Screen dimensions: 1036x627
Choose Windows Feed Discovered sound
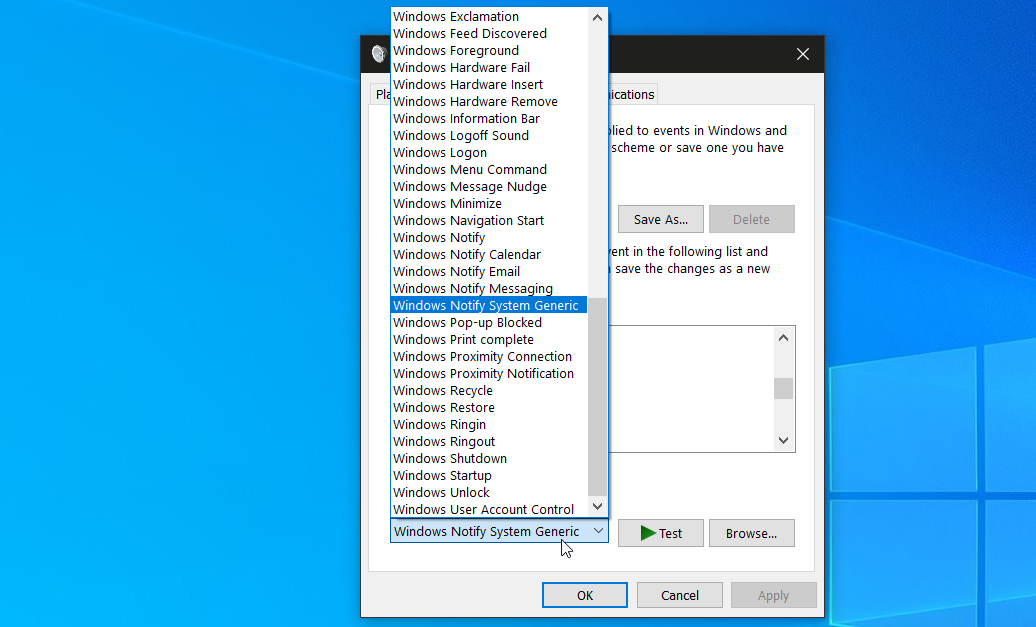point(489,34)
